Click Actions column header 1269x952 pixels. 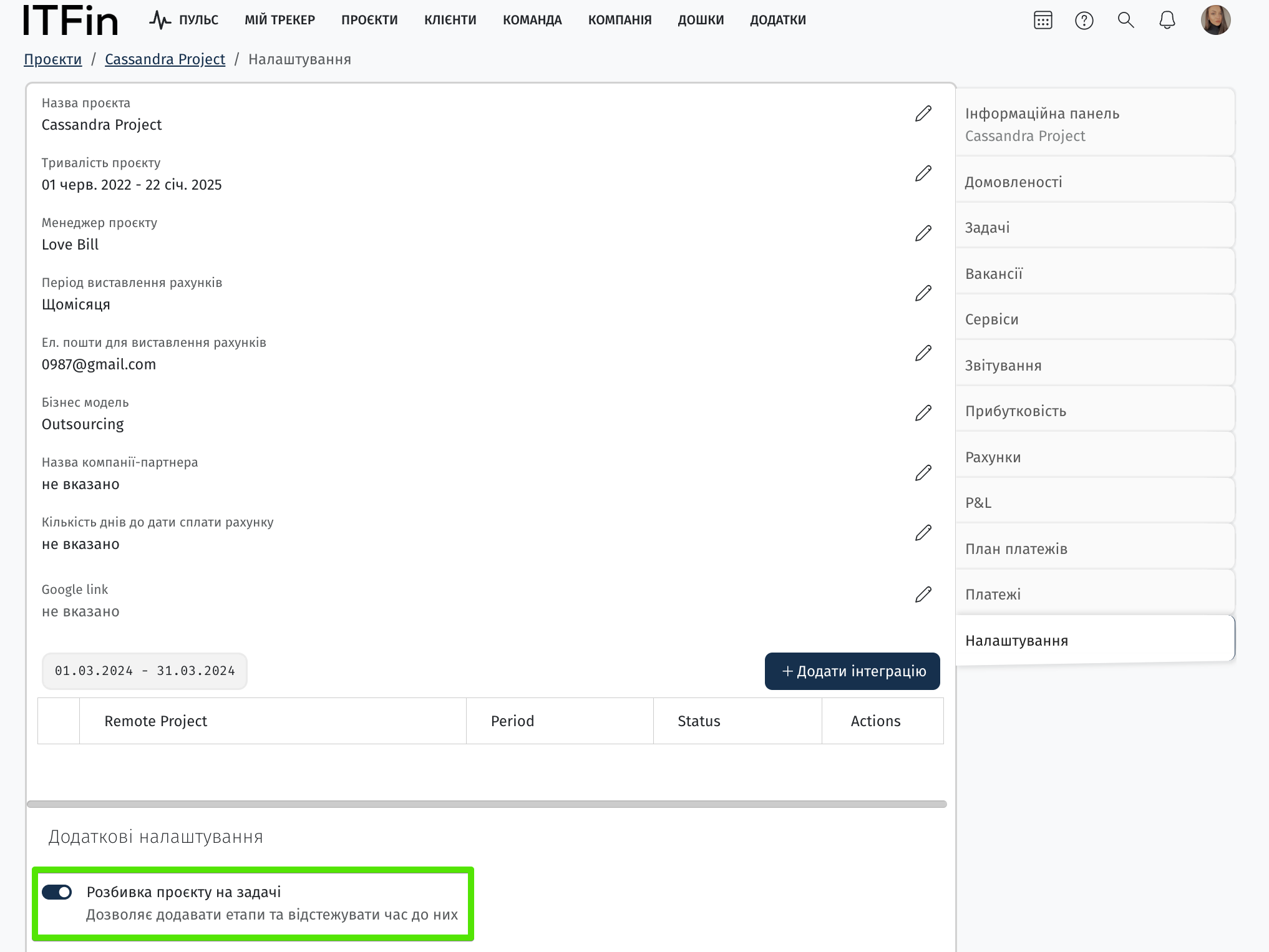[883, 721]
